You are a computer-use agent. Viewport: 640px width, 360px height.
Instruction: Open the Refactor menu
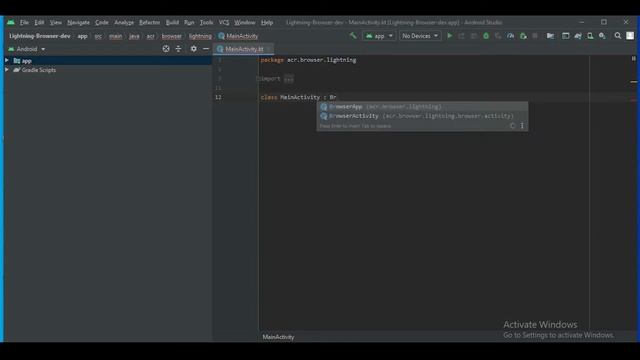click(x=149, y=22)
